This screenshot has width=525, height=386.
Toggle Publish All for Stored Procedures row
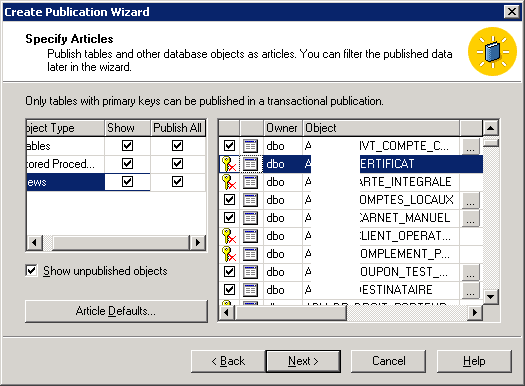tap(177, 164)
